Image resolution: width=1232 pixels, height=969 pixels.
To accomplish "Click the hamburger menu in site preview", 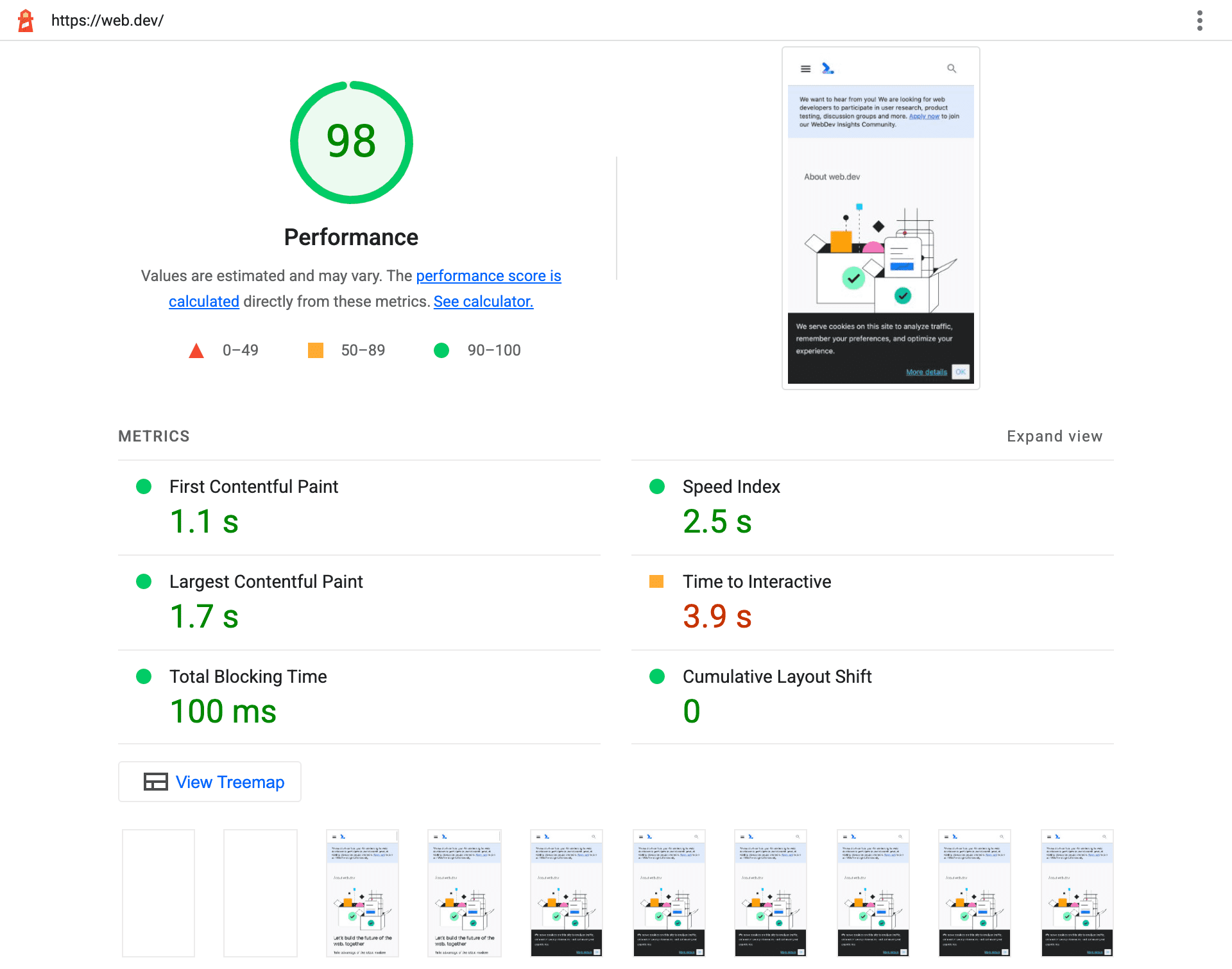I will 805,68.
